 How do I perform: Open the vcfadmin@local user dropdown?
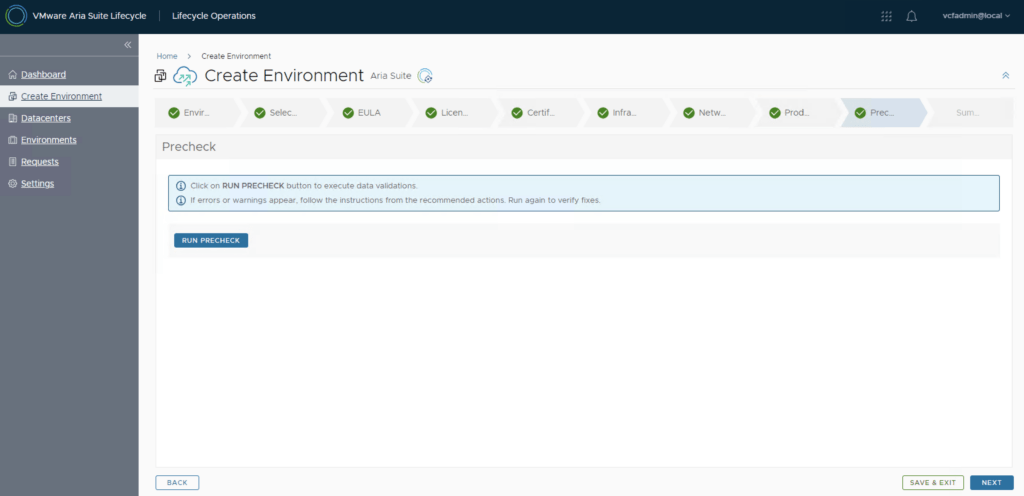(x=976, y=16)
